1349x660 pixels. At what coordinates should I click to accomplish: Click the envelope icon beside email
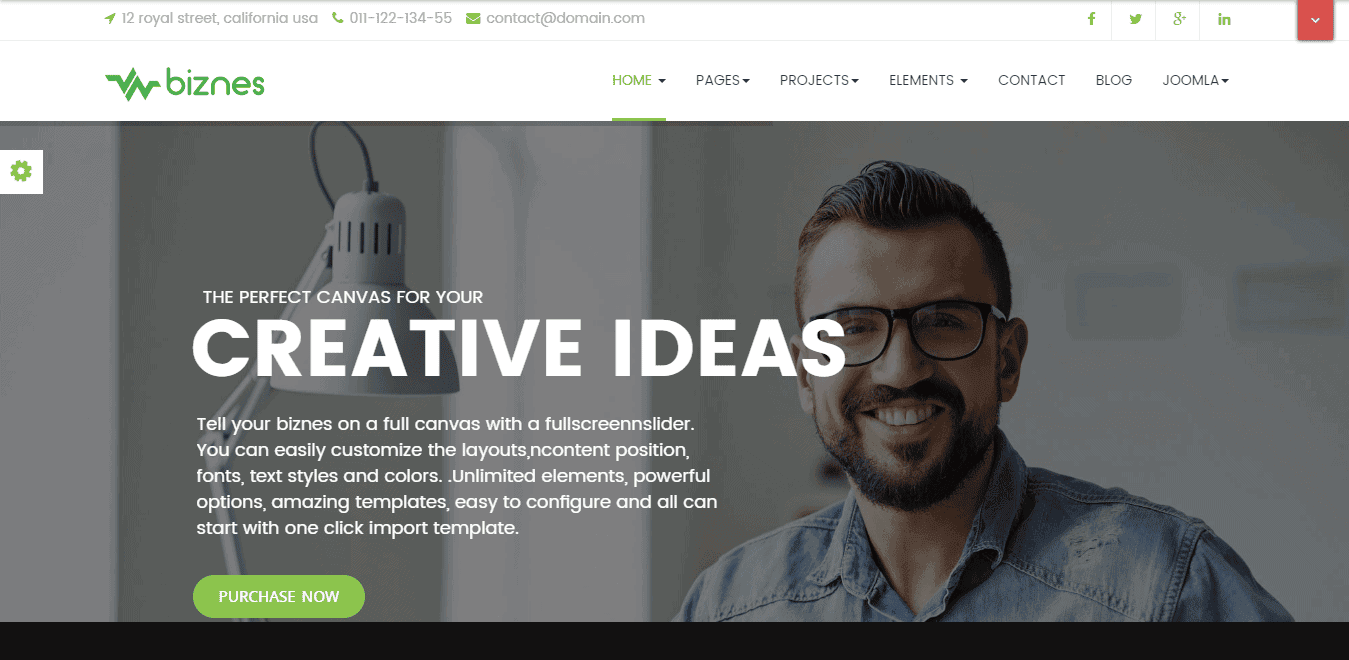473,18
